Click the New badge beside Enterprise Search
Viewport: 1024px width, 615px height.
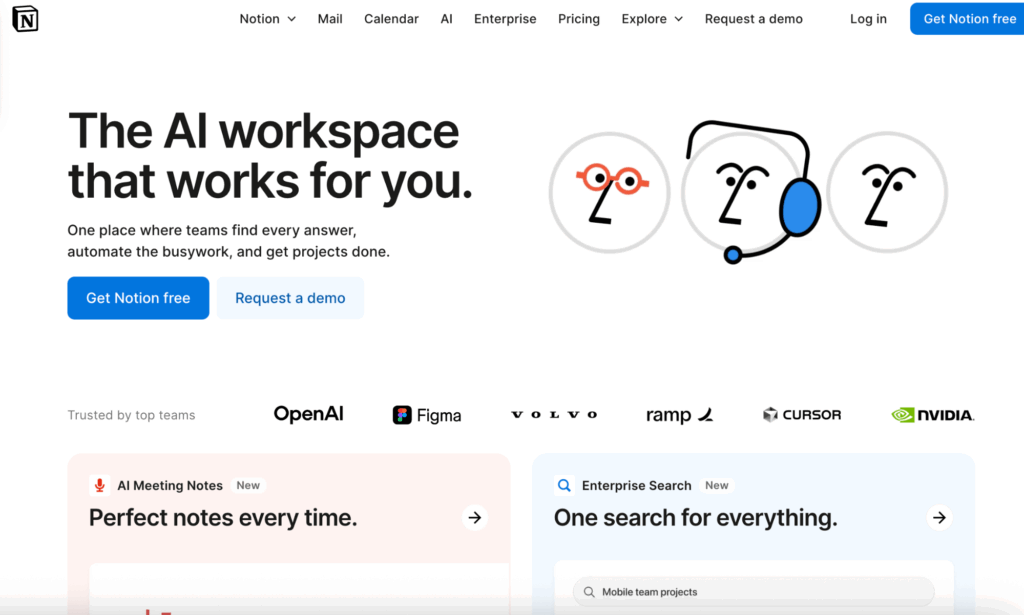[x=716, y=485]
